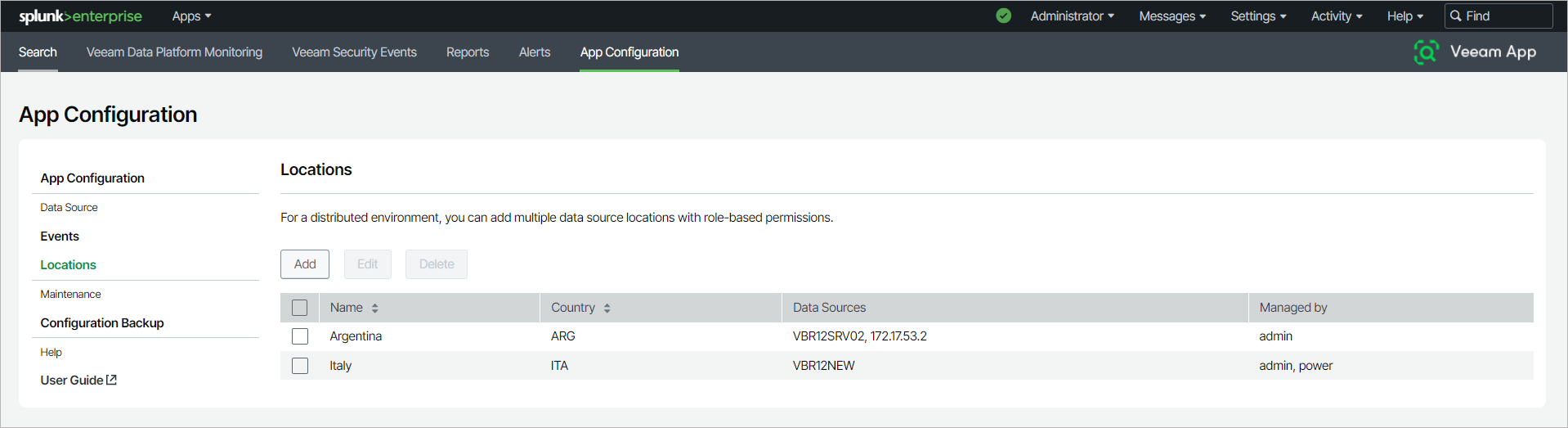The height and width of the screenshot is (428, 1568).
Task: Expand the Messages dropdown
Action: pos(1172,16)
